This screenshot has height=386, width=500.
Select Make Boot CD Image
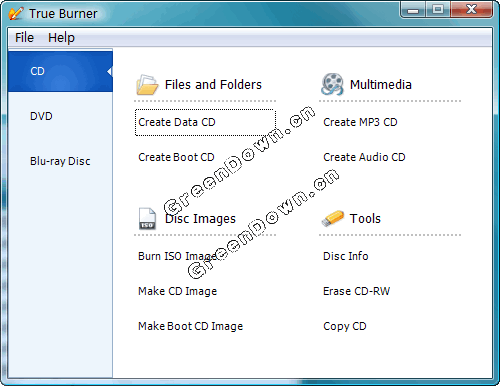[191, 326]
